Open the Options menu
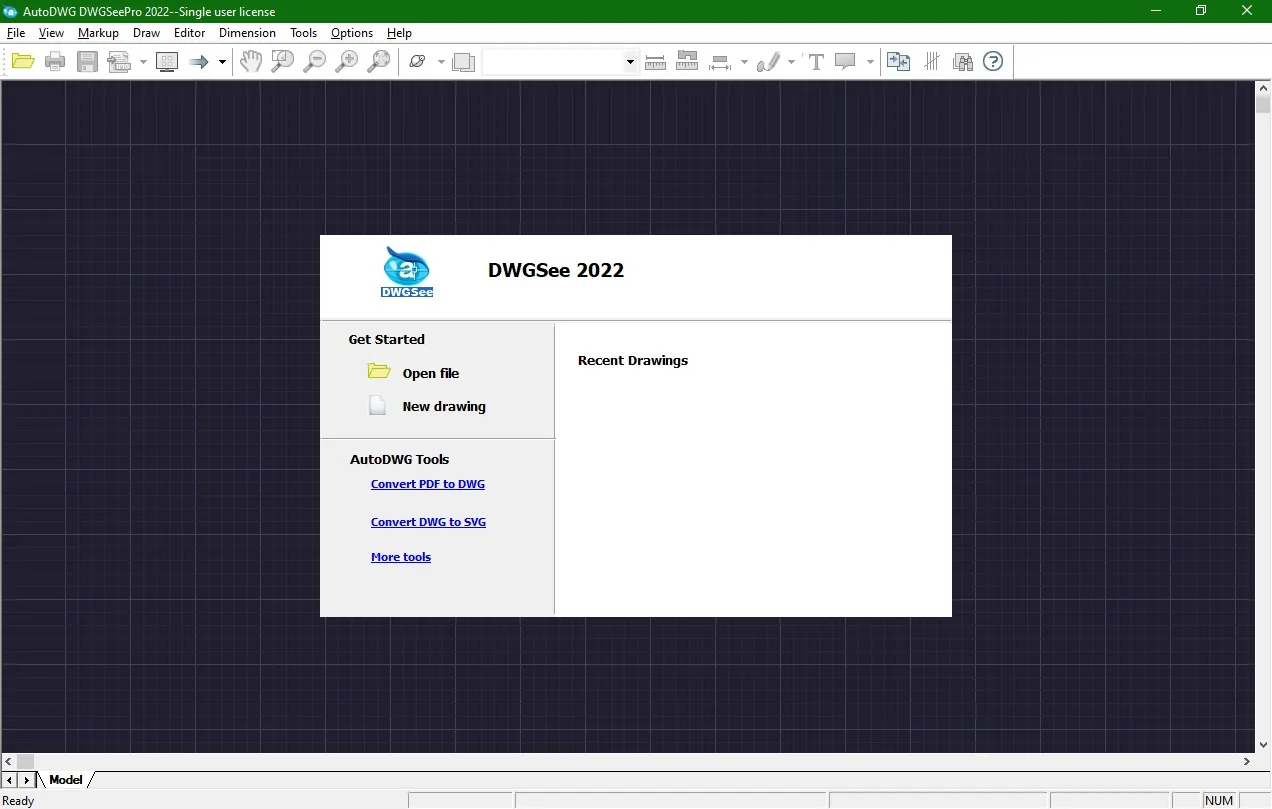The width and height of the screenshot is (1272, 809). coord(352,33)
